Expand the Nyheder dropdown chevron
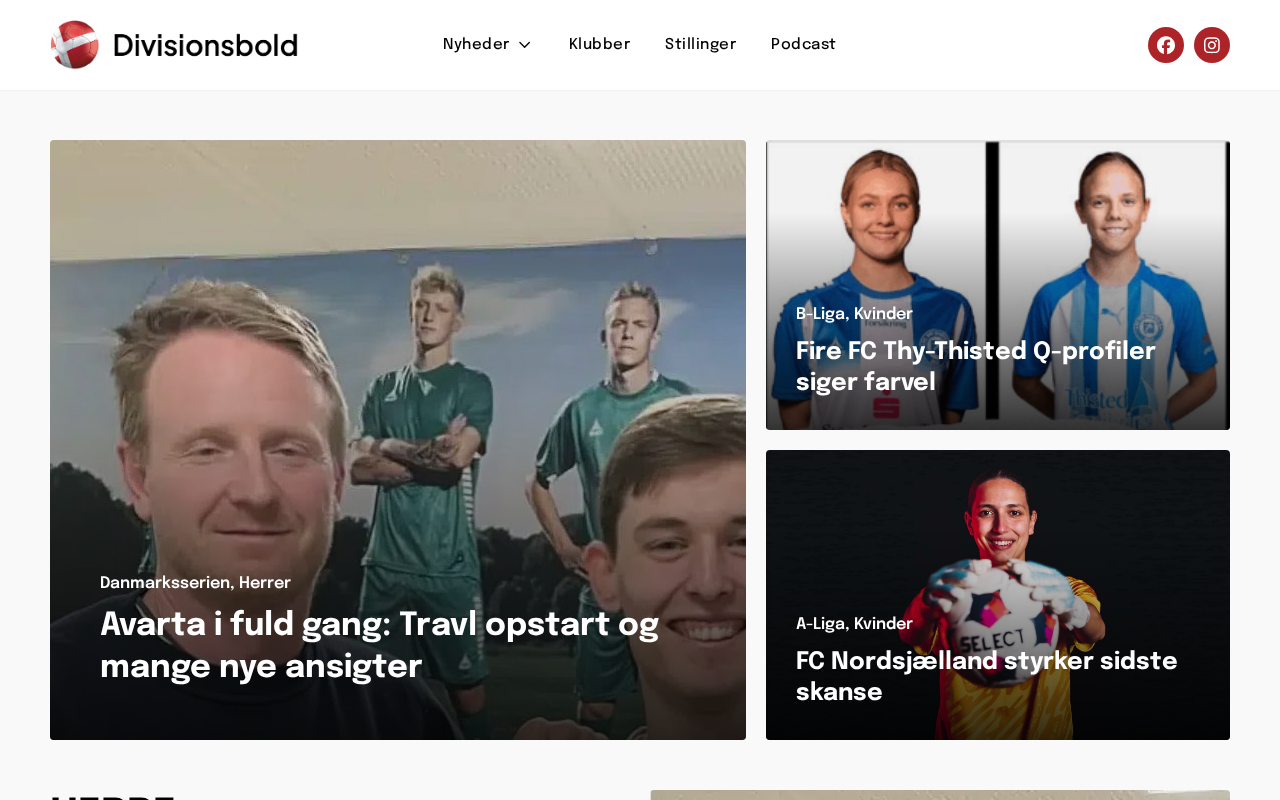Image resolution: width=1280 pixels, height=800 pixels. pos(524,45)
